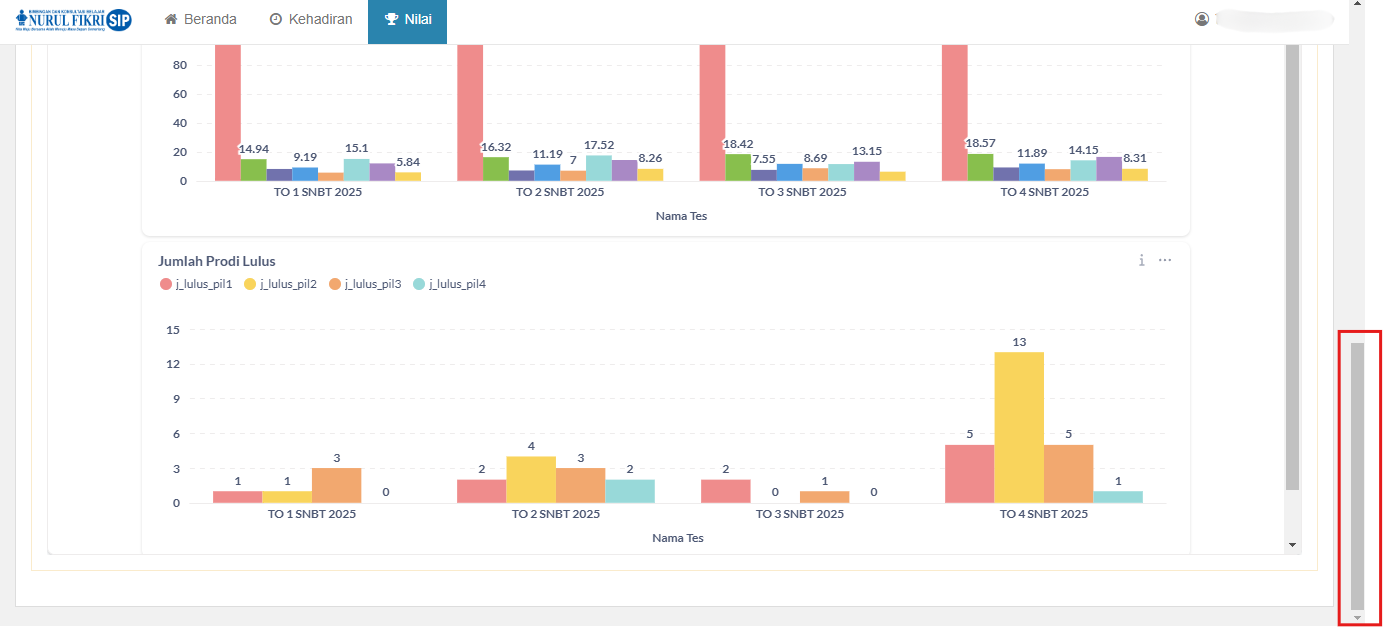Select the orange bar in TO 1 SNBT 2025
The image size is (1383, 627).
(336, 485)
